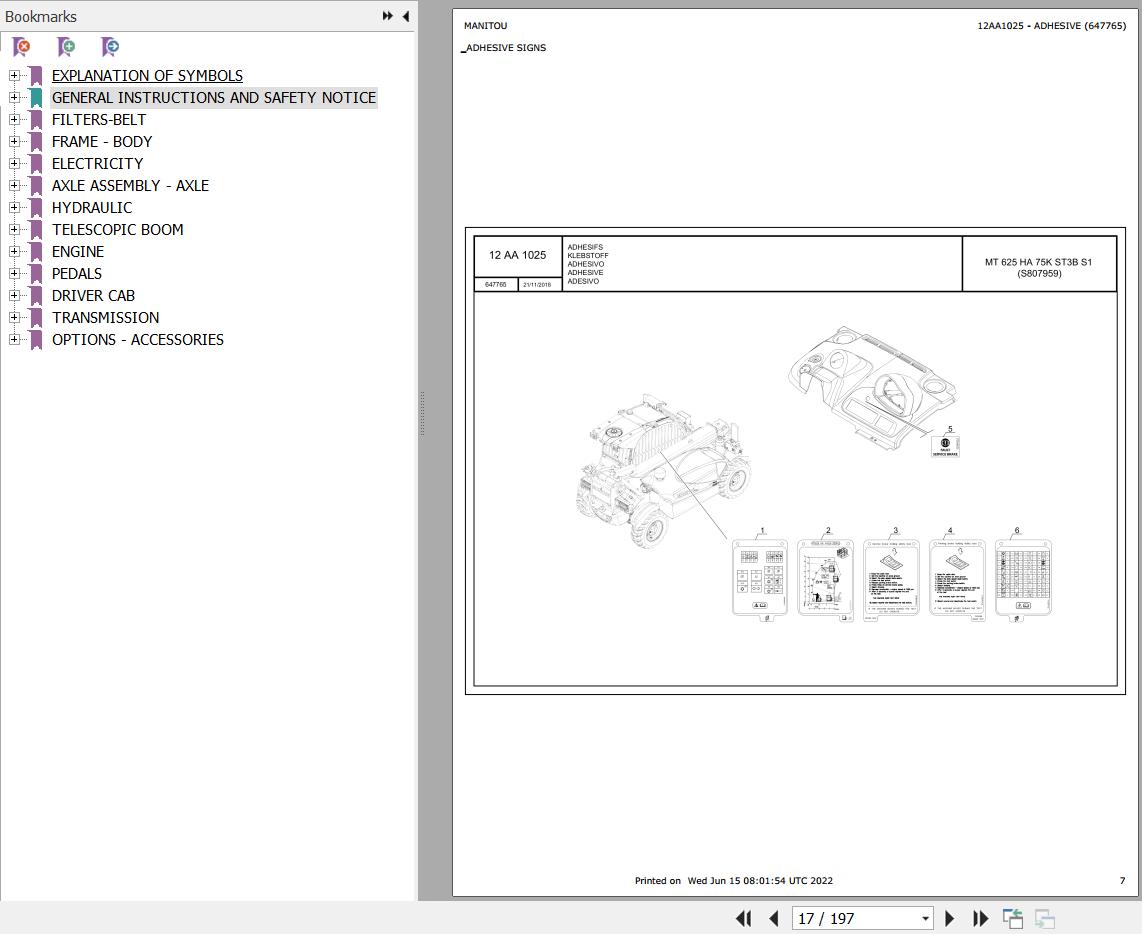This screenshot has width=1142, height=934.
Task: Click the teal GENERAL INSTRUCTIONS bookmark icon
Action: pos(36,98)
